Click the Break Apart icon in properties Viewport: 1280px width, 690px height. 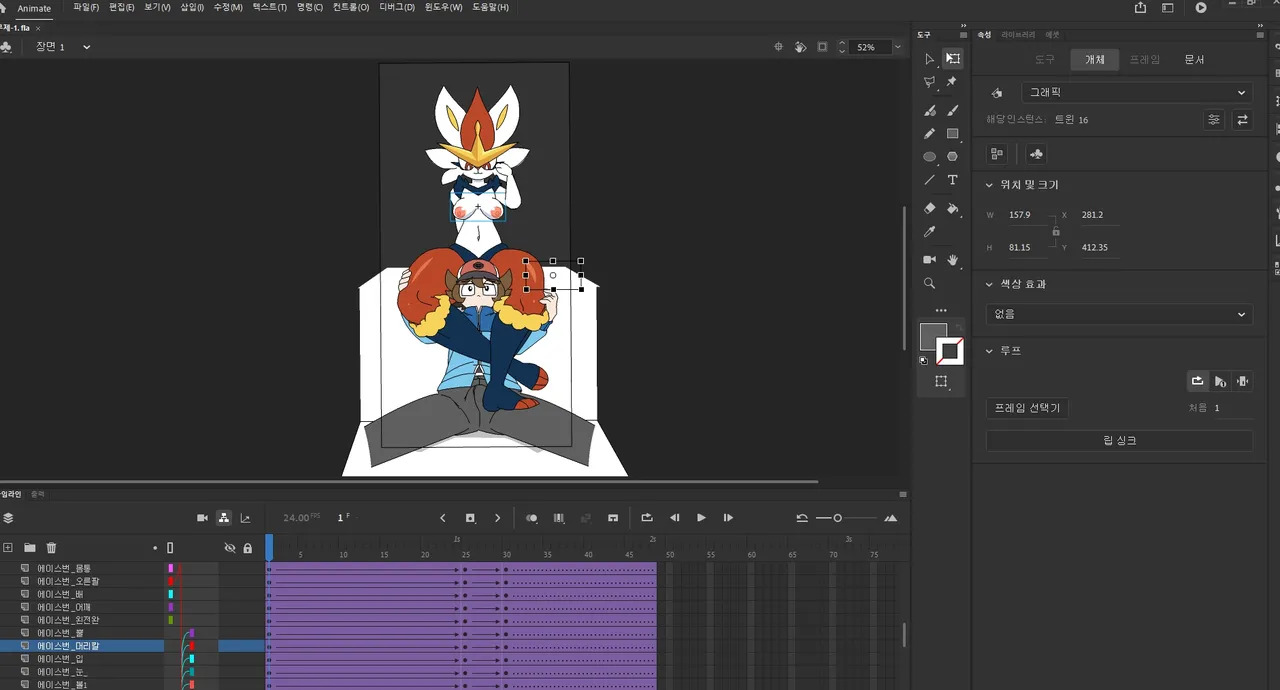pos(997,154)
